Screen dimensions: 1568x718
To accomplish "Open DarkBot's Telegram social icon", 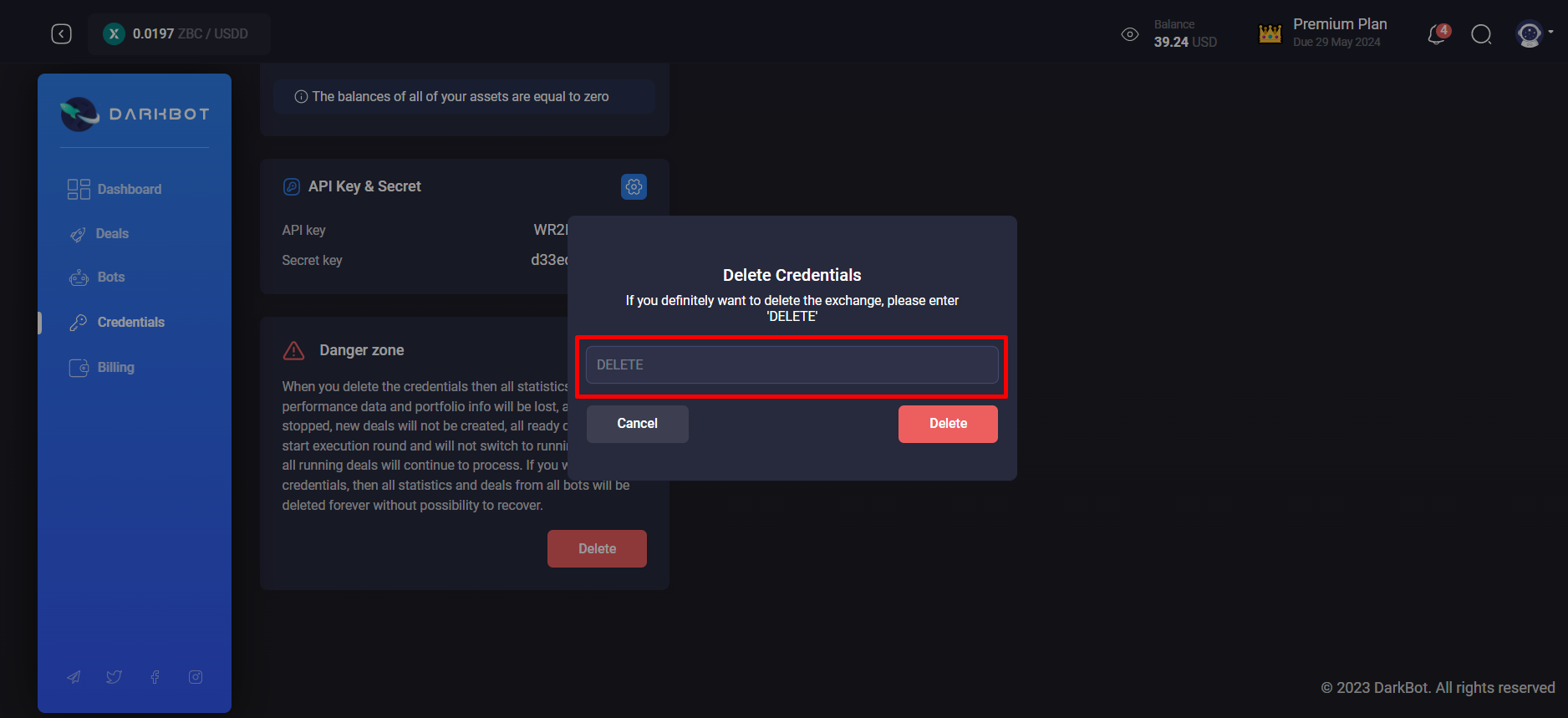I will 74,677.
